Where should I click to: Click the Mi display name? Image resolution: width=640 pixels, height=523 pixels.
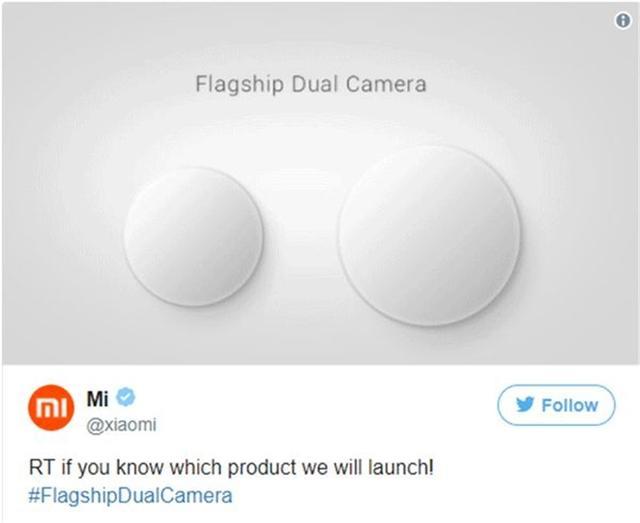point(97,398)
